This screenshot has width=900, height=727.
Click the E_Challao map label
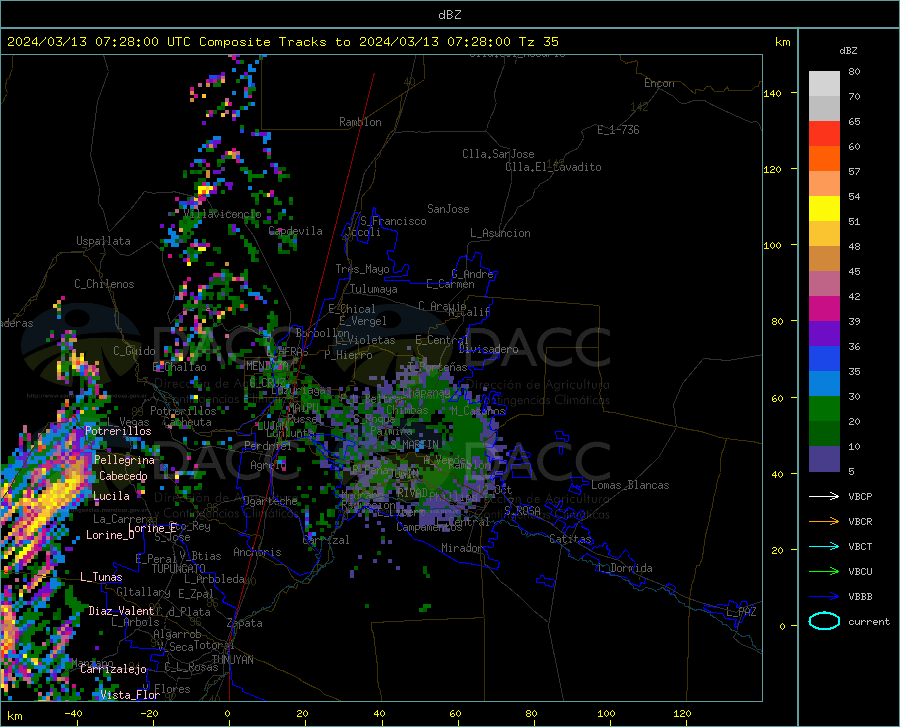point(180,367)
